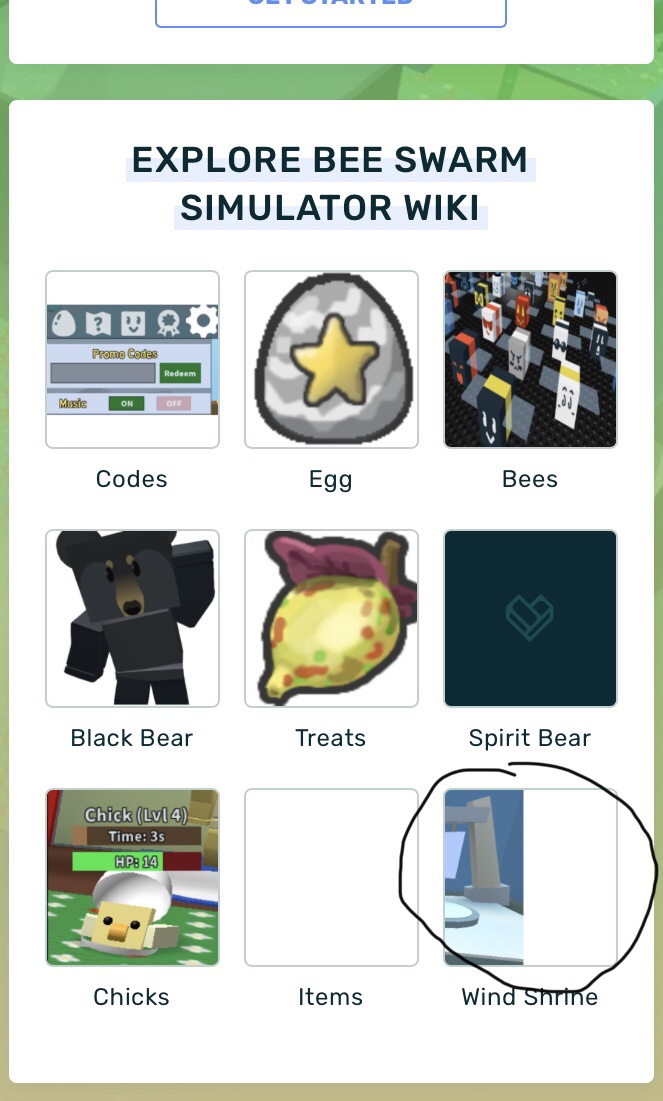Image resolution: width=663 pixels, height=1101 pixels.
Task: Follow the Treats text link
Action: click(331, 738)
